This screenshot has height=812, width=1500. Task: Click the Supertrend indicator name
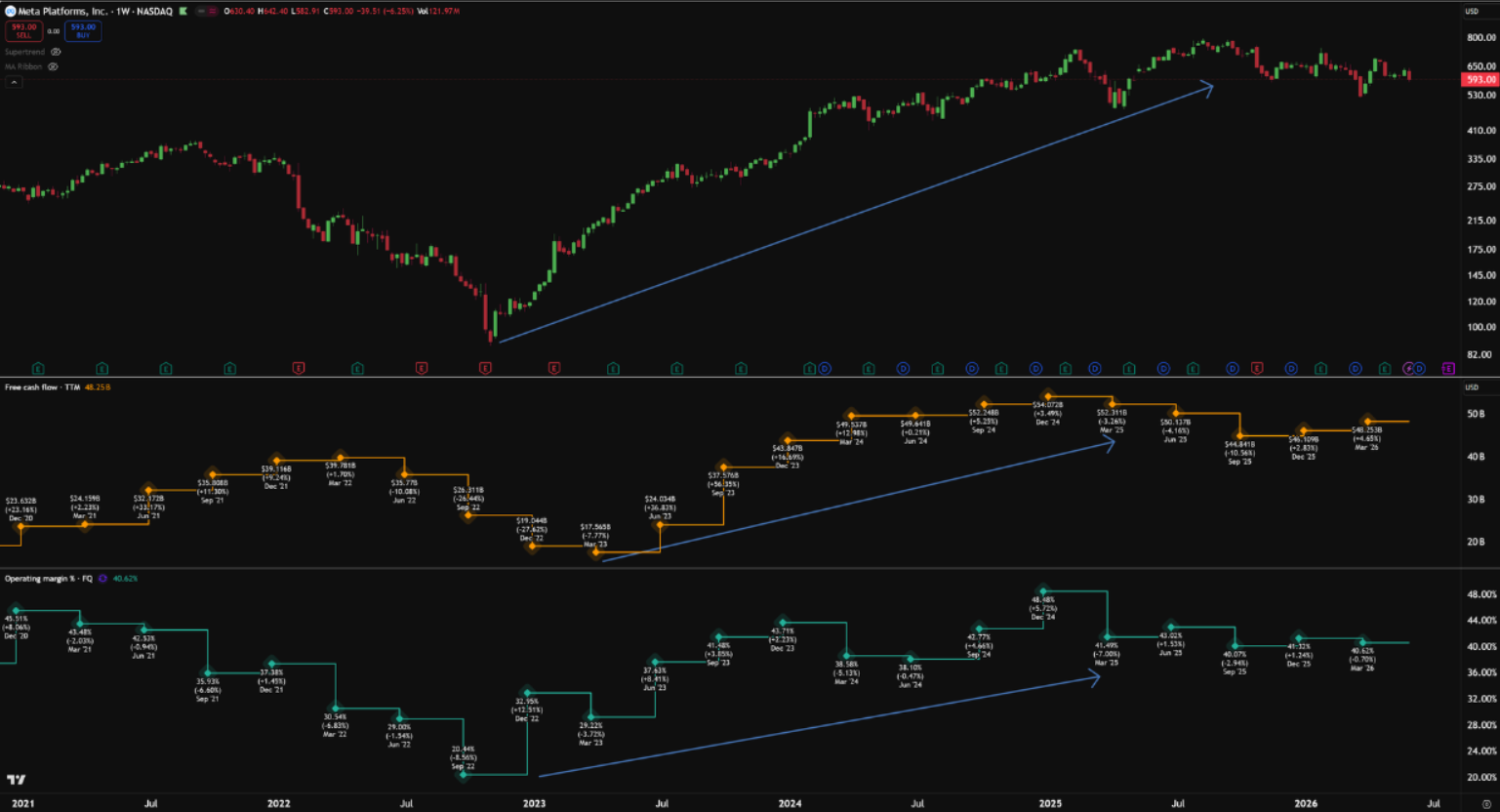(24, 52)
